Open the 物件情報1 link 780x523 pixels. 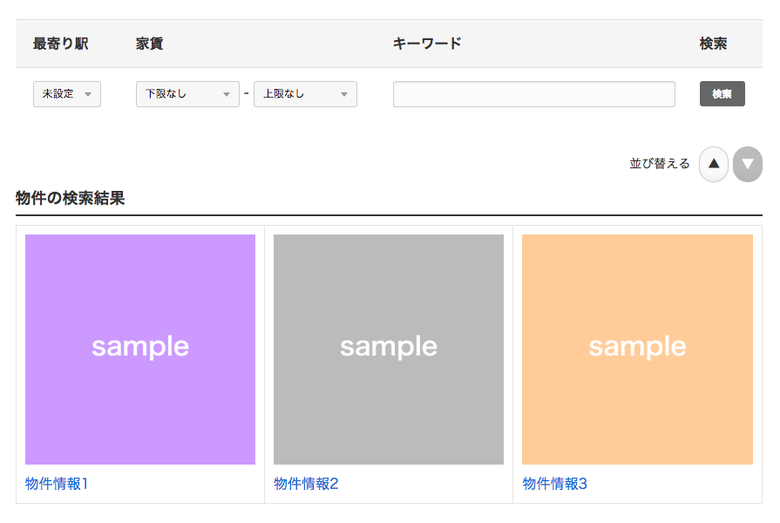point(57,483)
